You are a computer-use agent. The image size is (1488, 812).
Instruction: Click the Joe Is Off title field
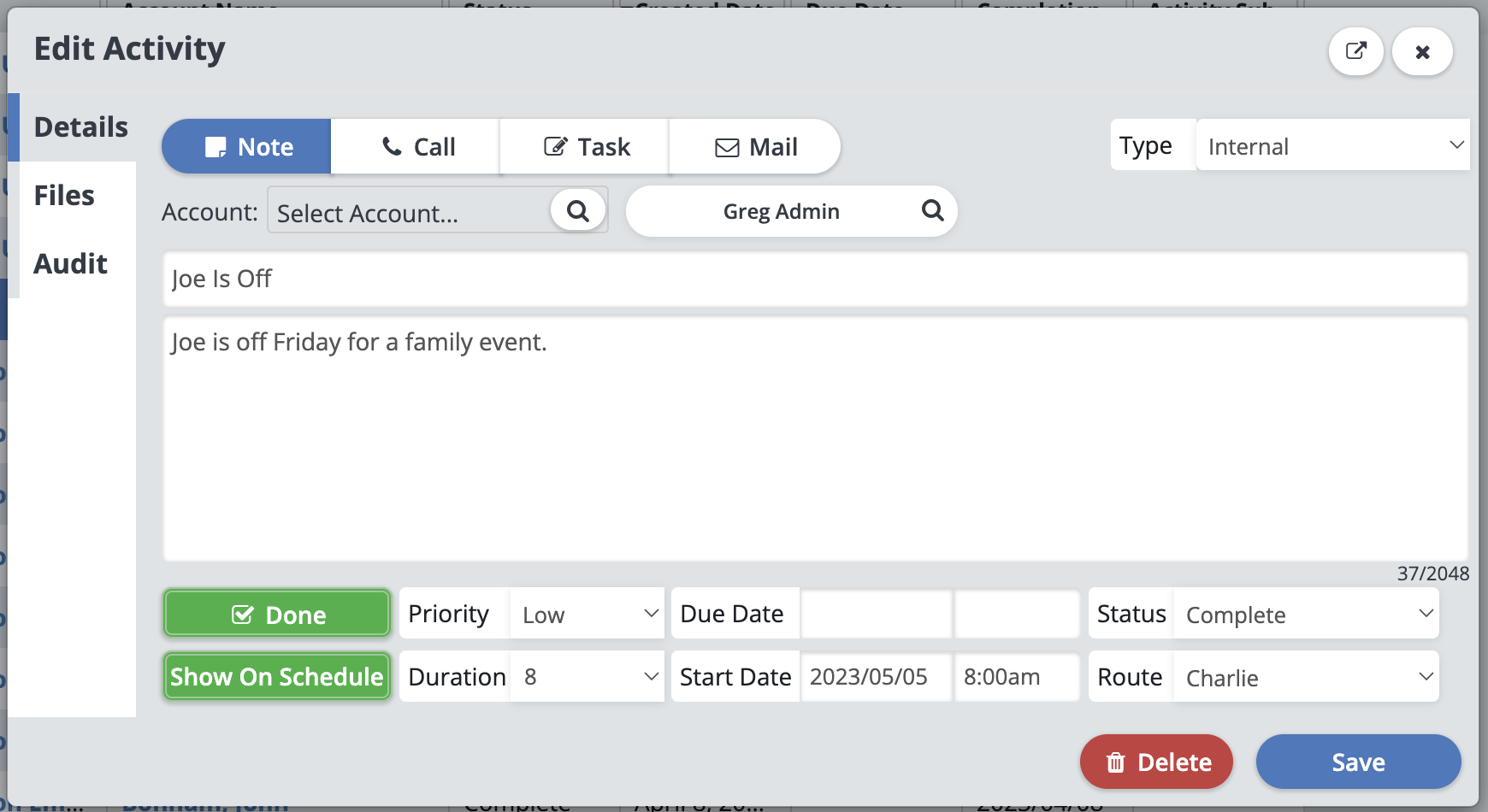coord(814,279)
